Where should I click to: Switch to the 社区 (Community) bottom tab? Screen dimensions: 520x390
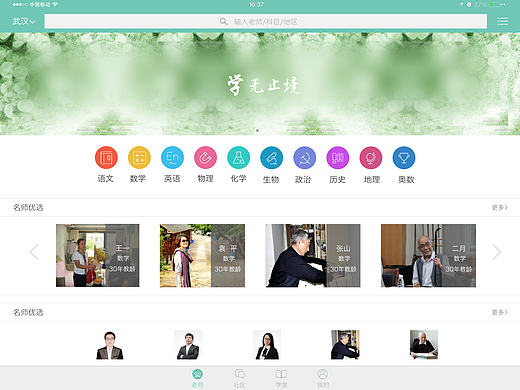point(240,378)
